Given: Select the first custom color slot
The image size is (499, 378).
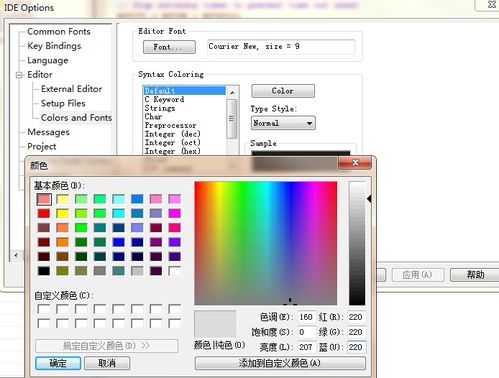Looking at the screenshot, I should tap(44, 309).
